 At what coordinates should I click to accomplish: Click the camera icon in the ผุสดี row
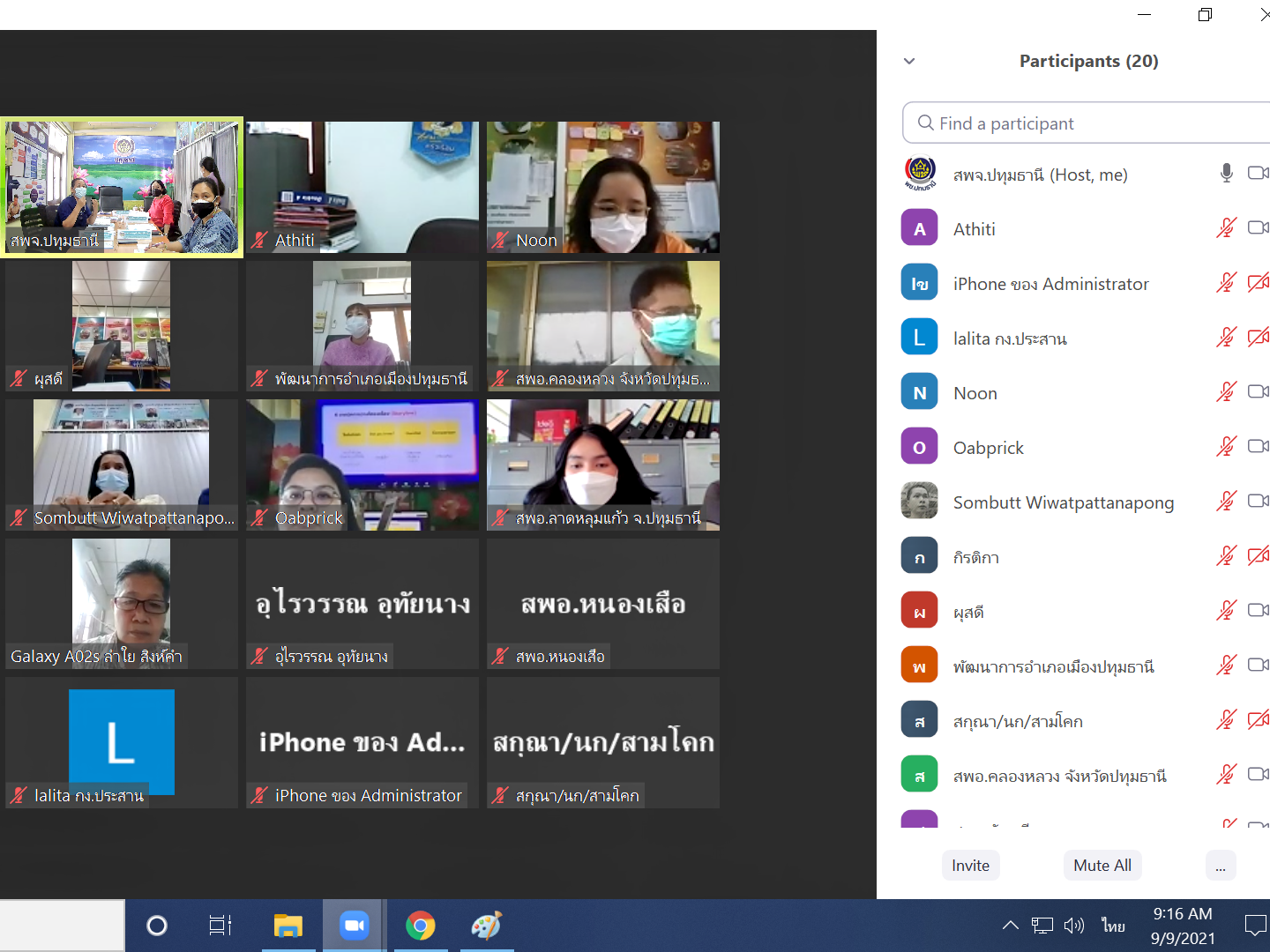click(x=1259, y=611)
